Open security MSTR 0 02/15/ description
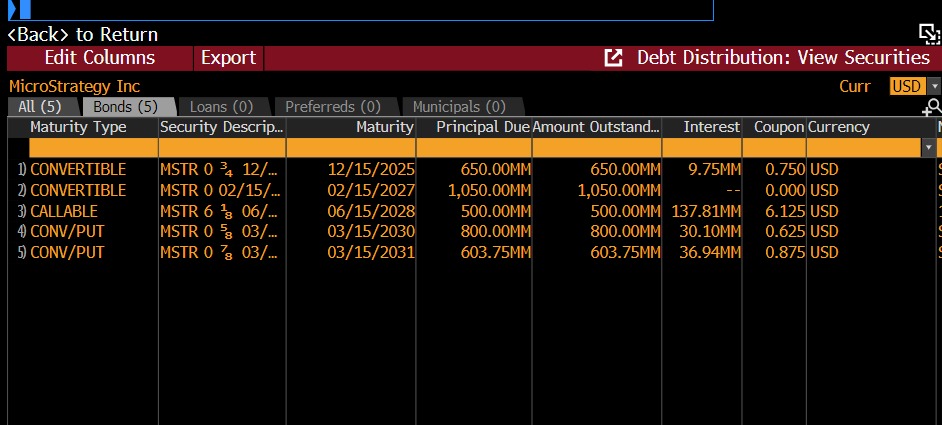Image resolution: width=942 pixels, height=425 pixels. coord(219,191)
